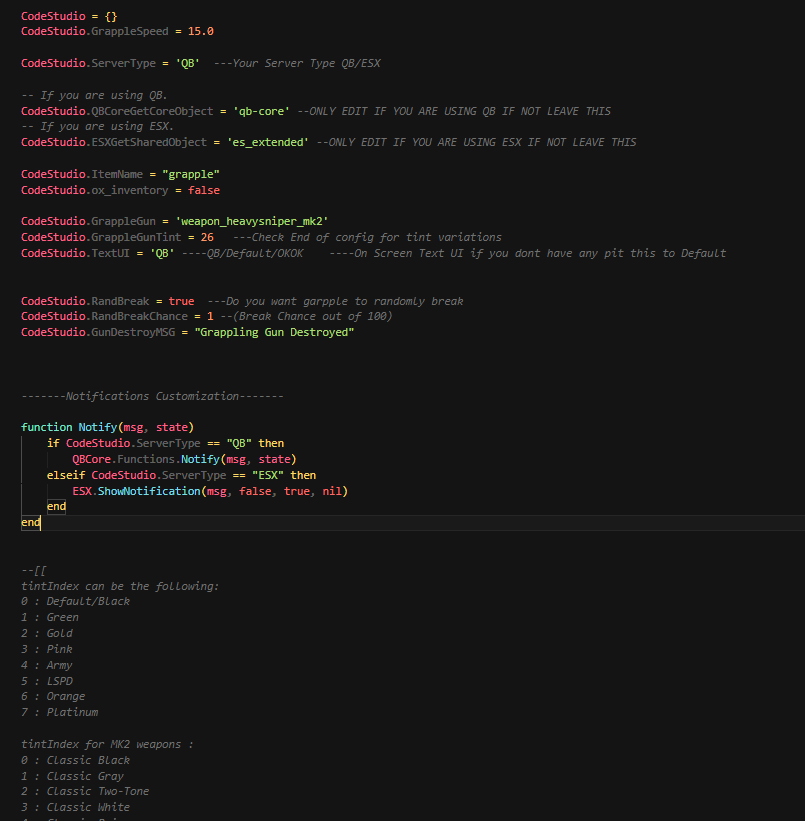Click the '3 : Classic White' line
Screen dimensions: 805x821
[x=75, y=807]
